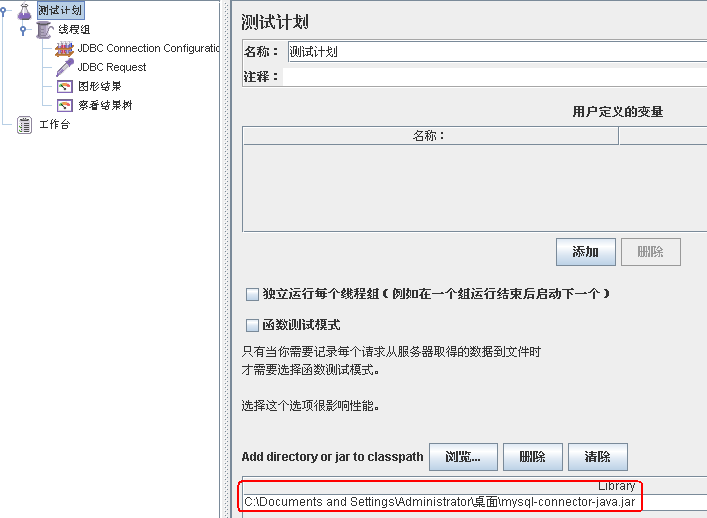Click the 名称 column header in variables table

[430, 136]
